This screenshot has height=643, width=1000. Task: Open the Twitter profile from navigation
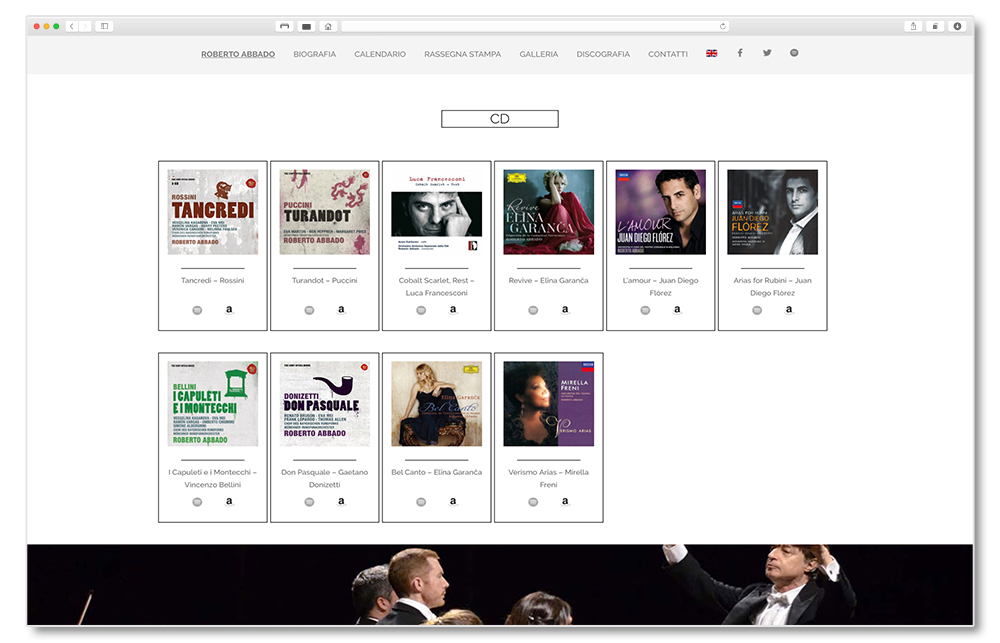(x=767, y=53)
